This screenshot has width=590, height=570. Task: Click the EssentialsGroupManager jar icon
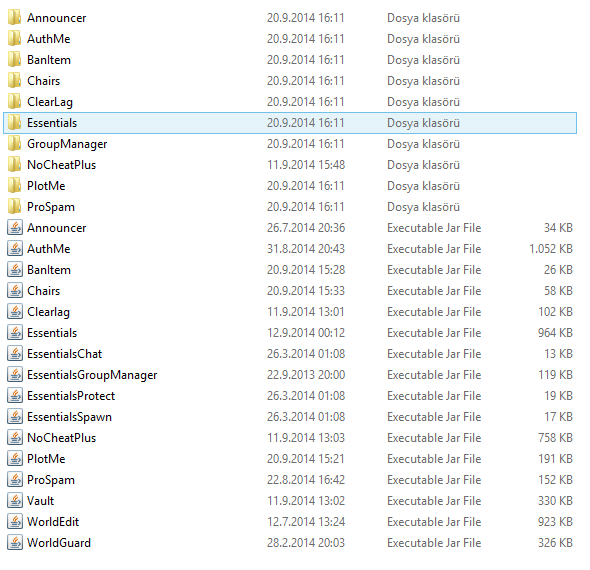point(15,375)
